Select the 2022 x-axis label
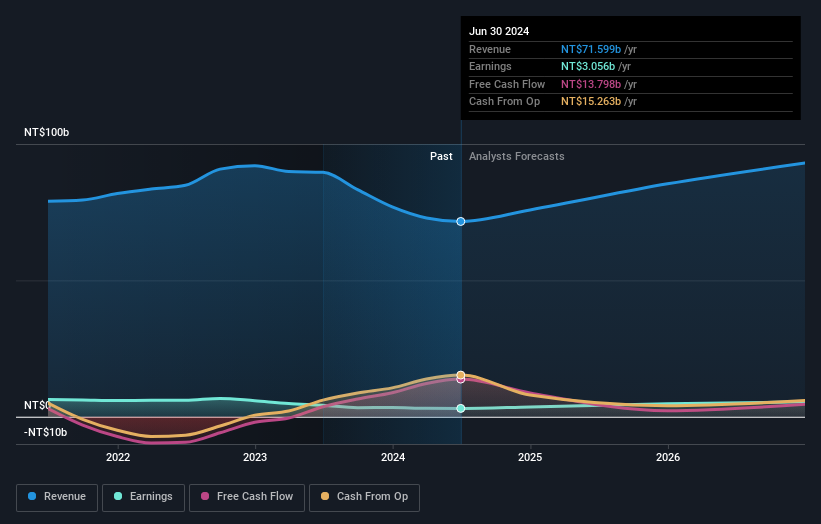Image resolution: width=821 pixels, height=524 pixels. [118, 457]
